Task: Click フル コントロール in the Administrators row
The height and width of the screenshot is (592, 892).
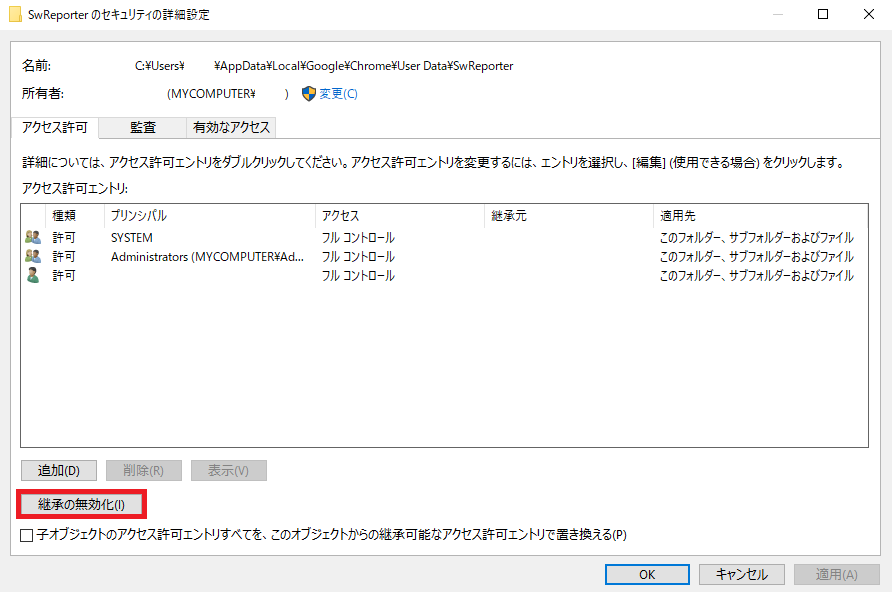Action: pos(358,257)
